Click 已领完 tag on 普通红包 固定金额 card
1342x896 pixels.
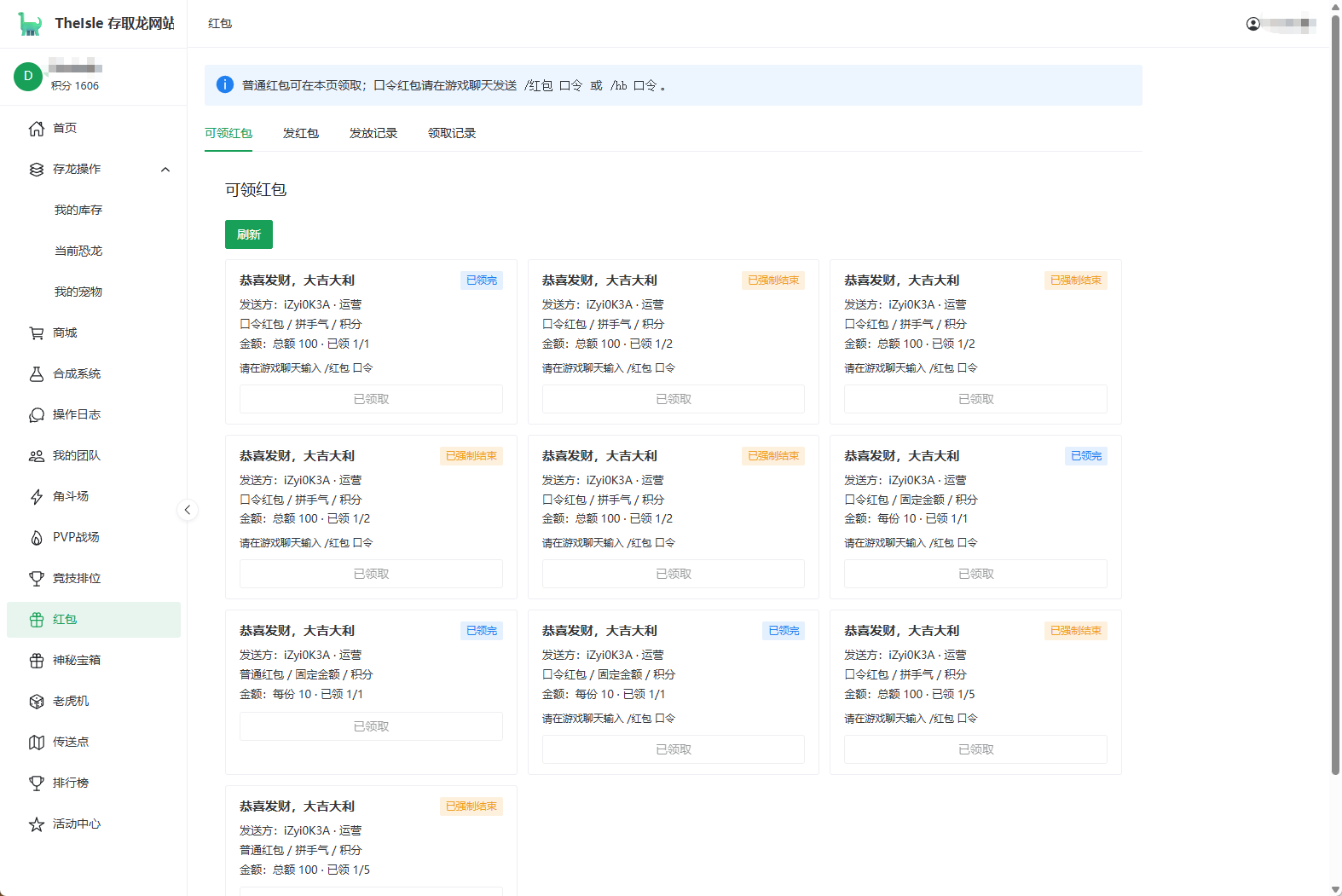(482, 631)
